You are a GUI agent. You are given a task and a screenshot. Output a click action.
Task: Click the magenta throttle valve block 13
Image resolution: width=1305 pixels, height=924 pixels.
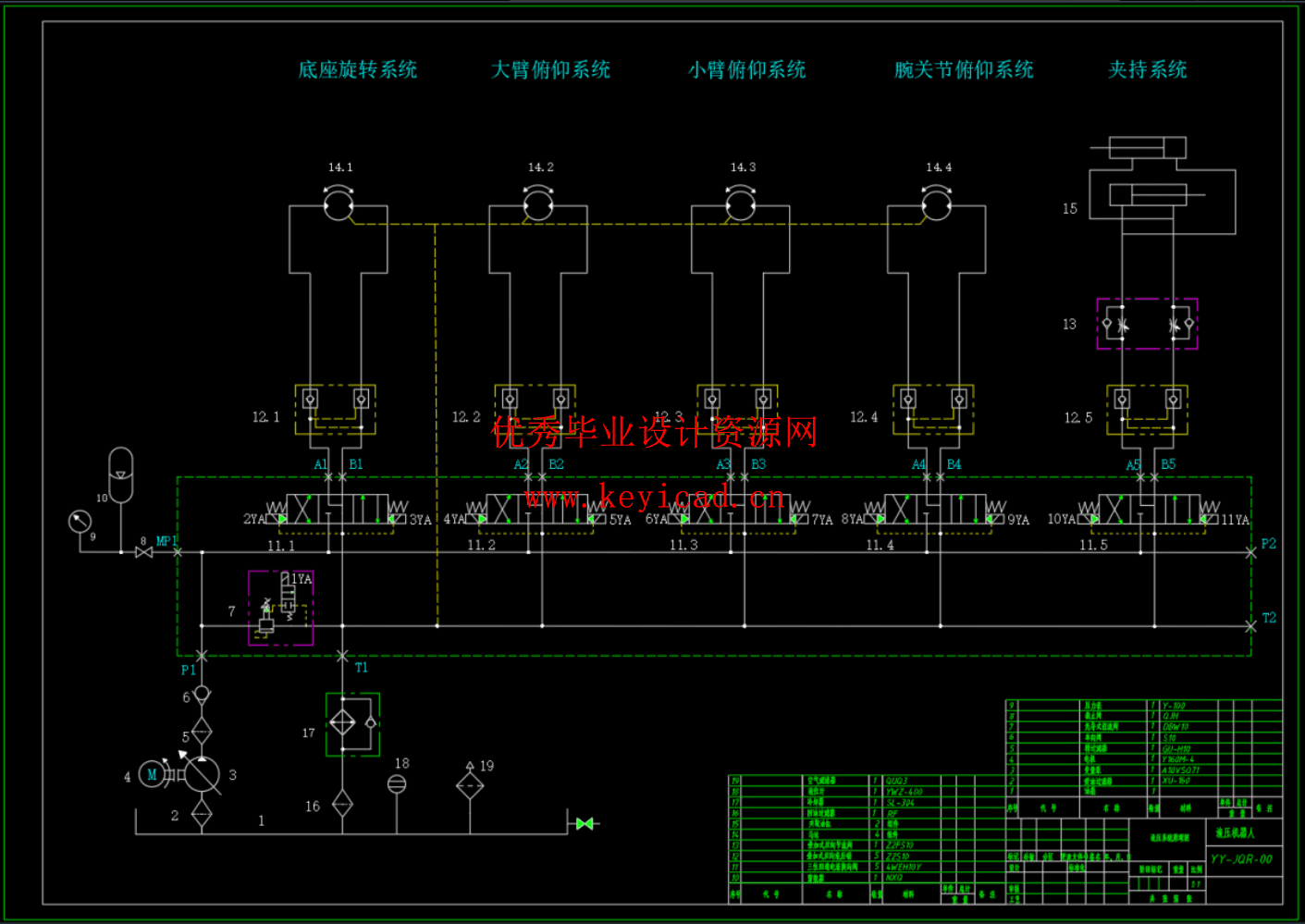click(1147, 324)
